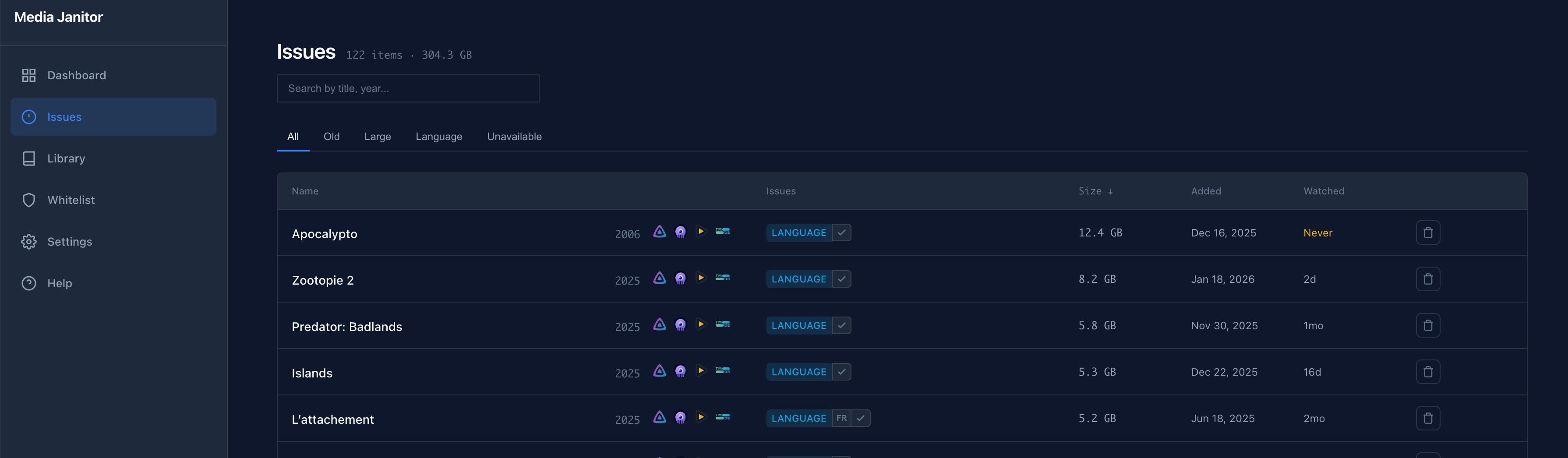Click the Jellyseerr icon for Apocalypto
Screen dimensions: 1568x458
(x=681, y=232)
